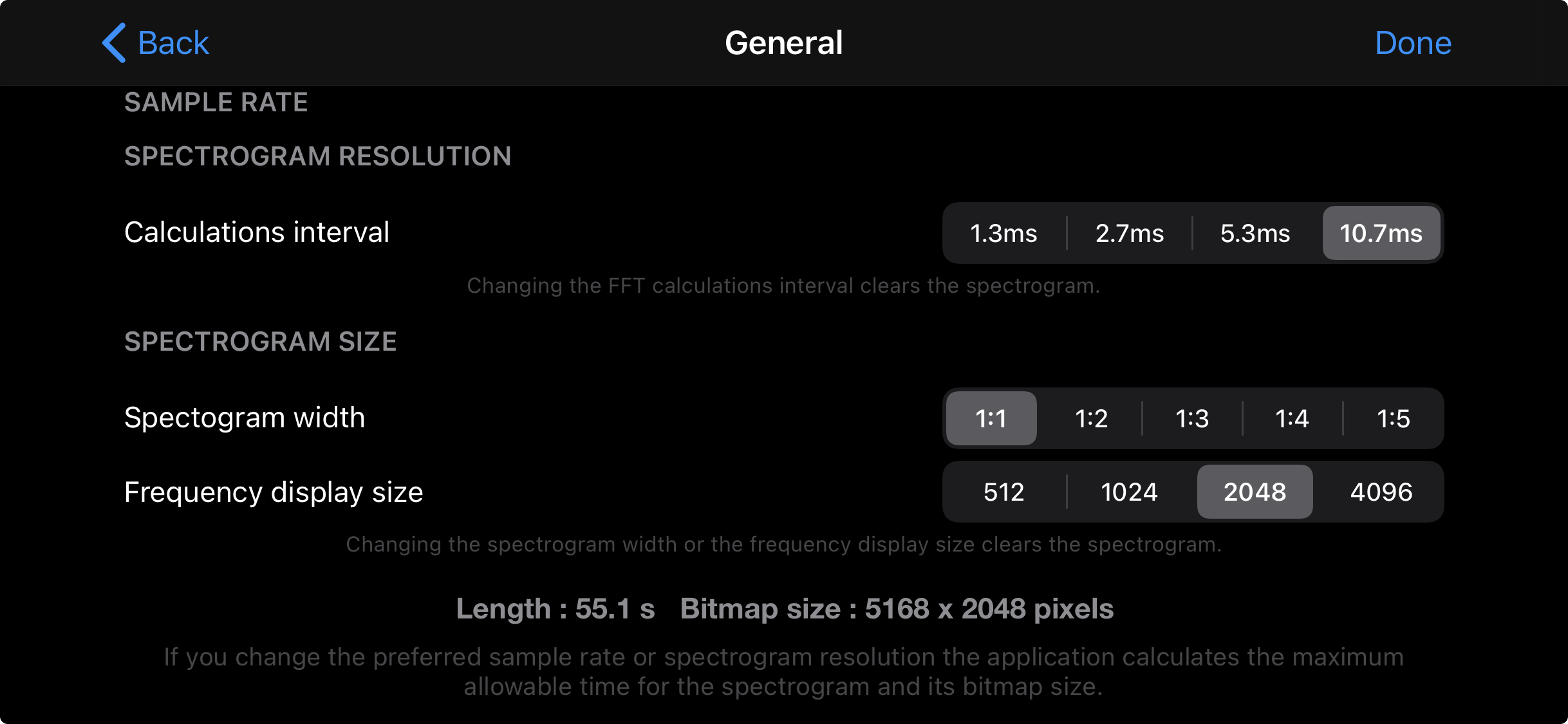Select frequency display size 2048
The width and height of the screenshot is (1568, 724).
coord(1255,492)
